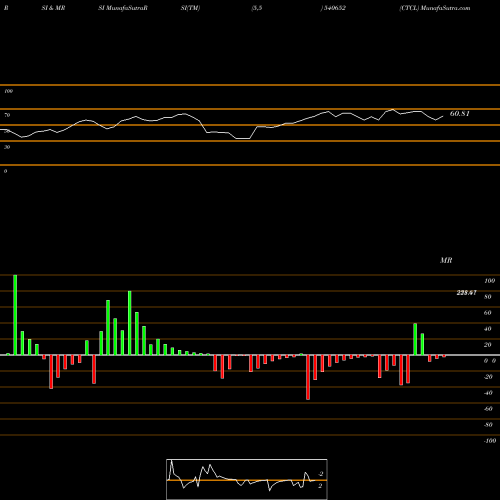Click the MR axis label -40
Image resolution: width=500 pixels, height=500 pixels.
(488, 393)
